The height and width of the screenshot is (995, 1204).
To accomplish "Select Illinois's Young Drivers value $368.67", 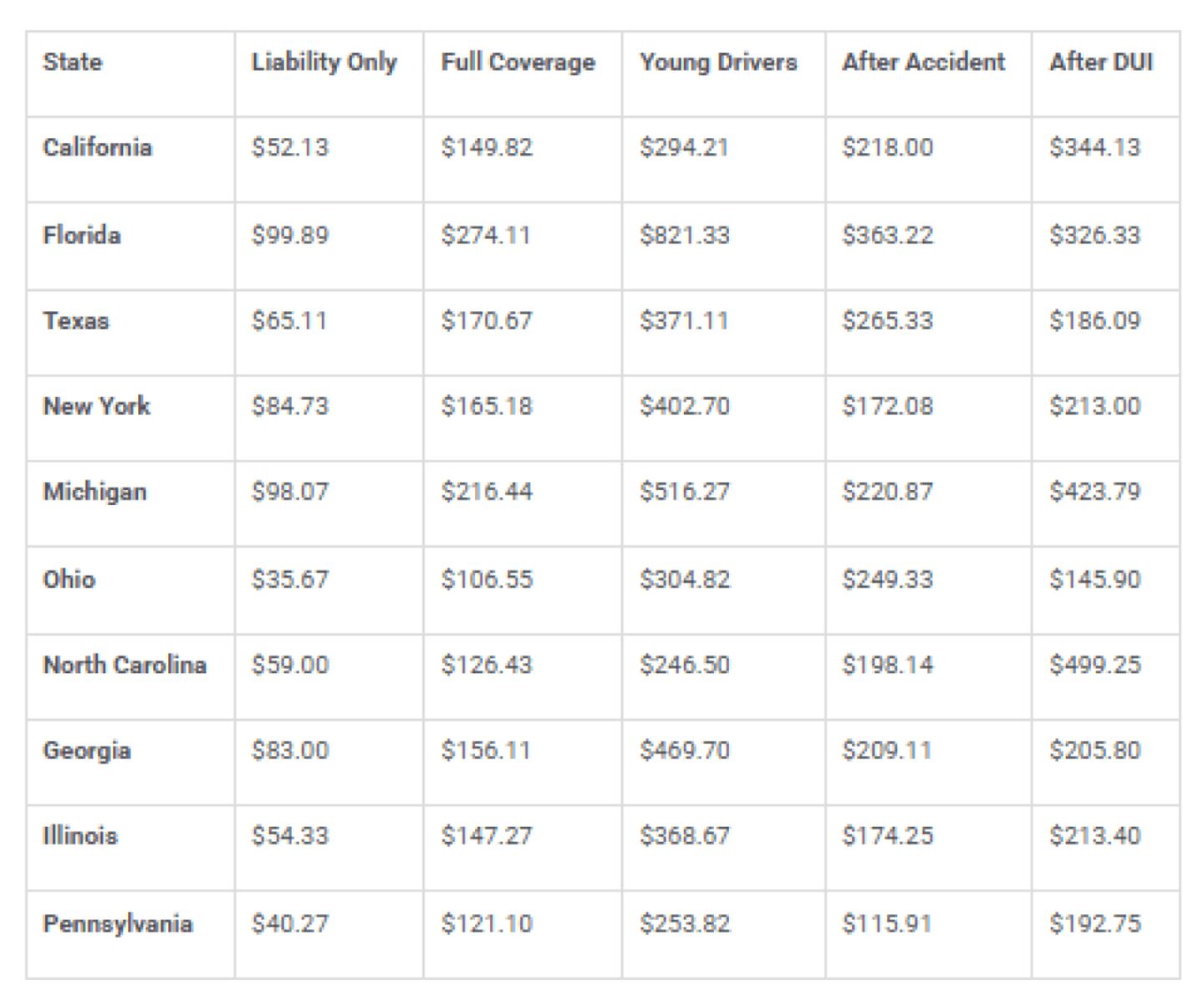I will [685, 835].
